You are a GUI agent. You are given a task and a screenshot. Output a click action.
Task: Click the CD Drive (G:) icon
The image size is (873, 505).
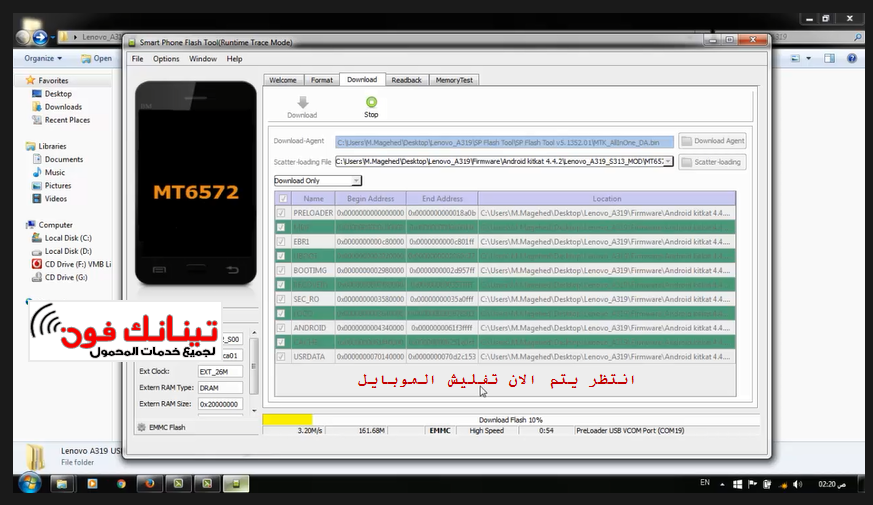click(37, 277)
